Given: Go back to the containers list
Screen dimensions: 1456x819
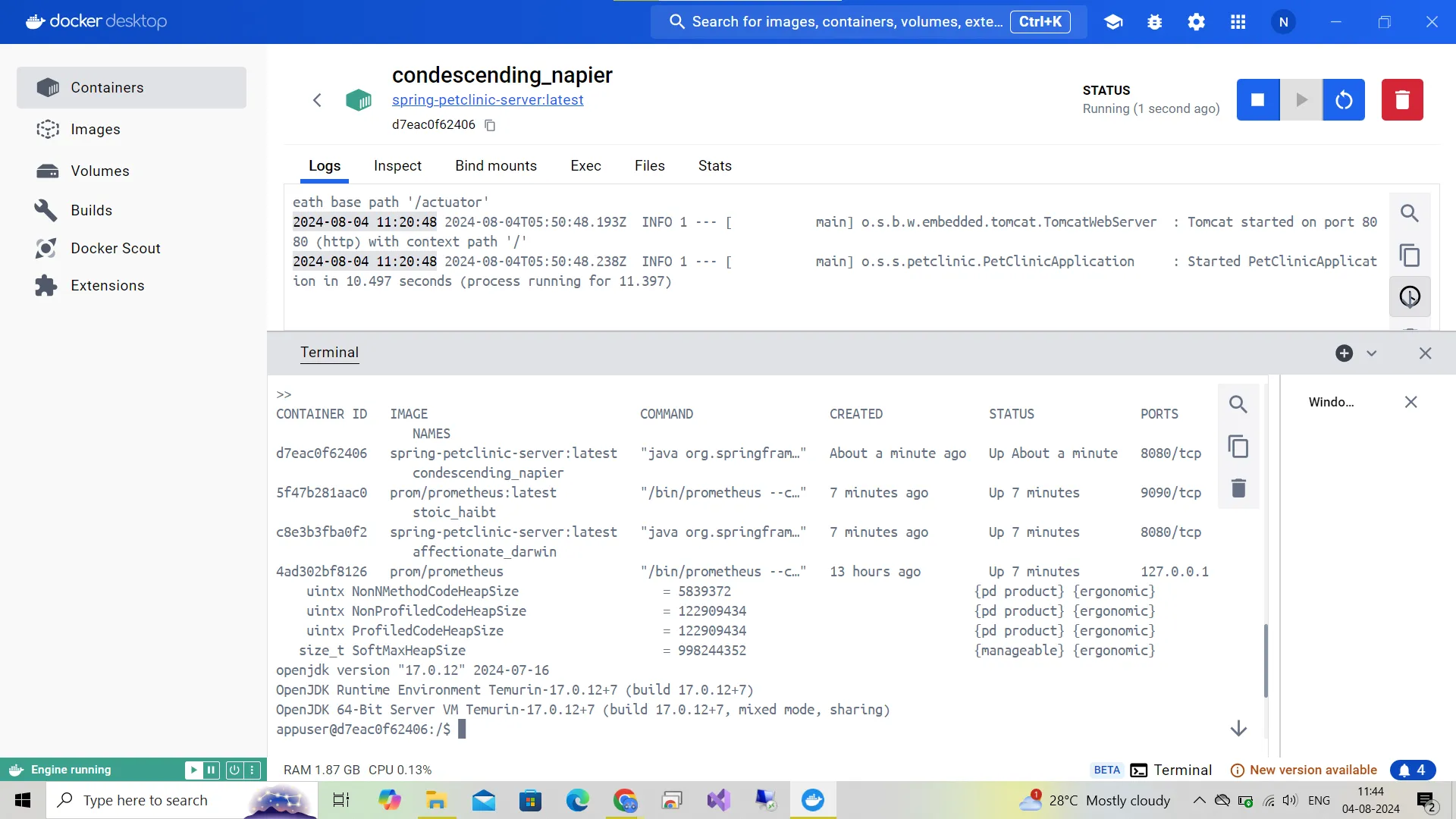Looking at the screenshot, I should [x=317, y=100].
